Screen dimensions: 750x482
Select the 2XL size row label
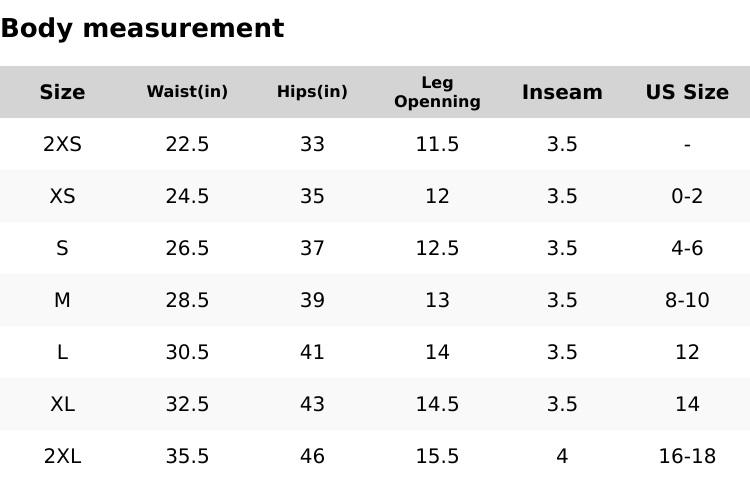[x=62, y=456]
